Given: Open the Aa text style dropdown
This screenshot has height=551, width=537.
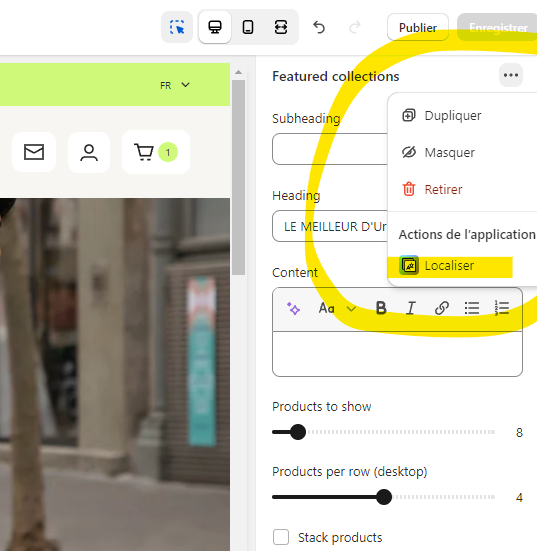Looking at the screenshot, I should pyautogui.click(x=337, y=309).
